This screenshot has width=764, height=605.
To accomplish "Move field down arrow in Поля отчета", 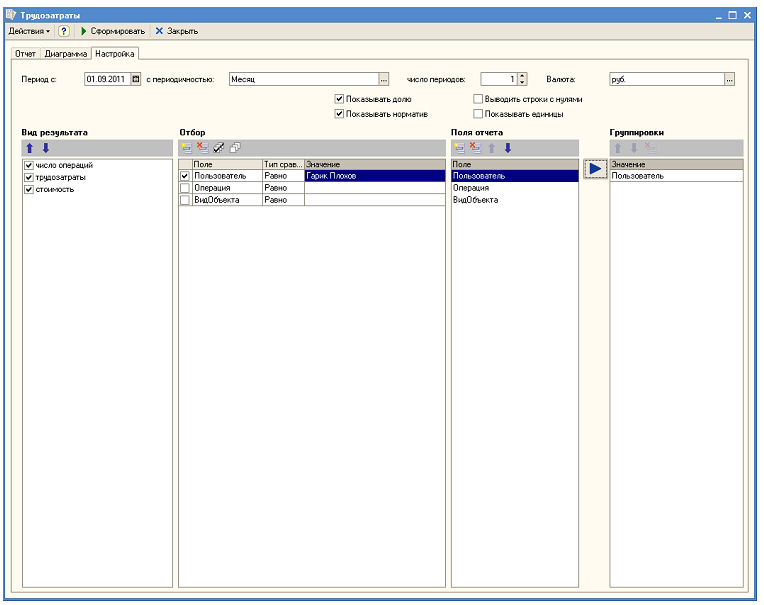I will coord(508,148).
